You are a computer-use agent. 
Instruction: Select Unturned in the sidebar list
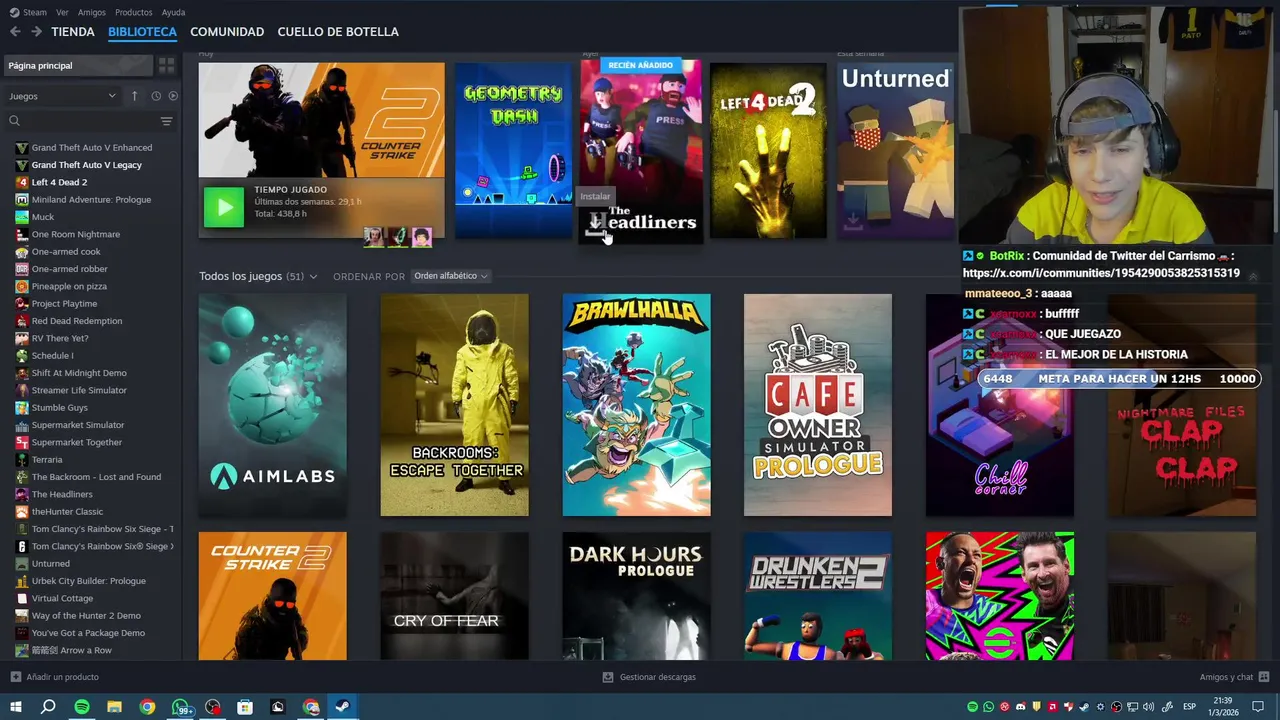point(50,564)
